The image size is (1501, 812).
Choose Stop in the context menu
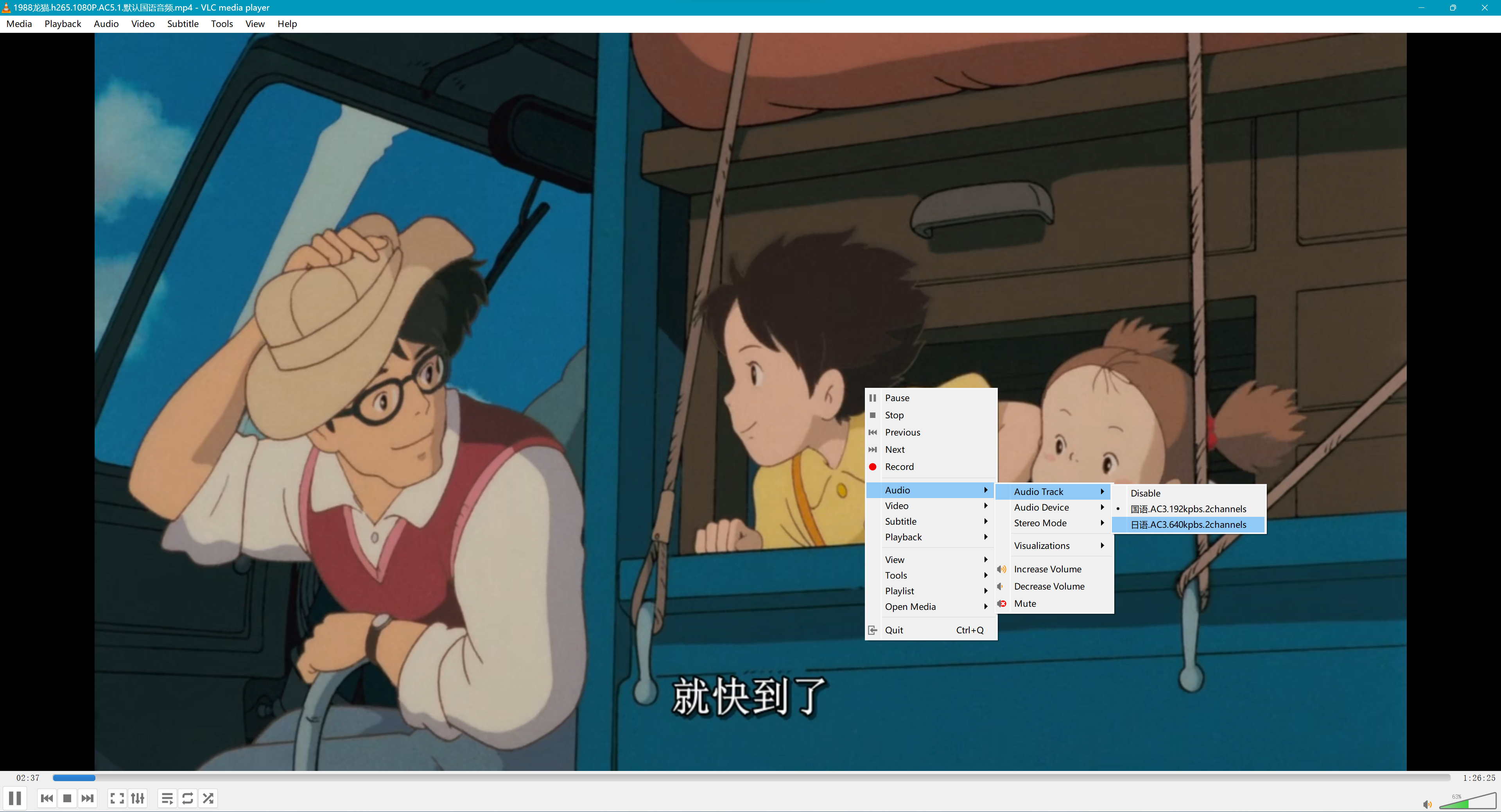coord(931,415)
